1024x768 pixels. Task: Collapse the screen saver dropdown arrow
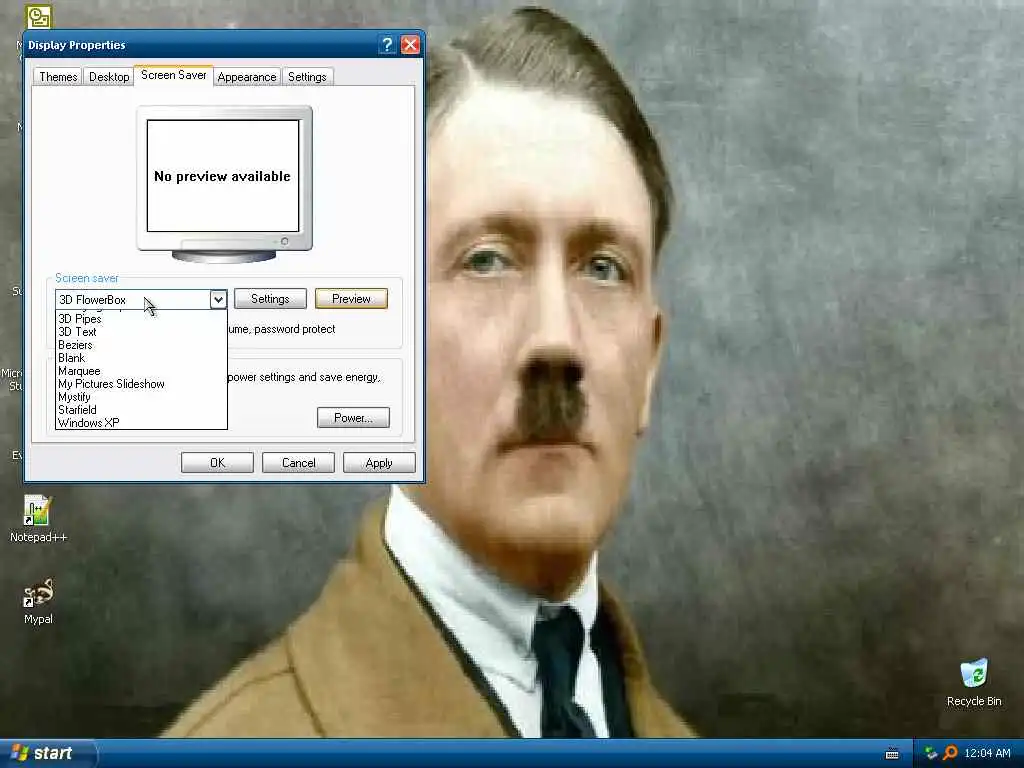pos(218,300)
